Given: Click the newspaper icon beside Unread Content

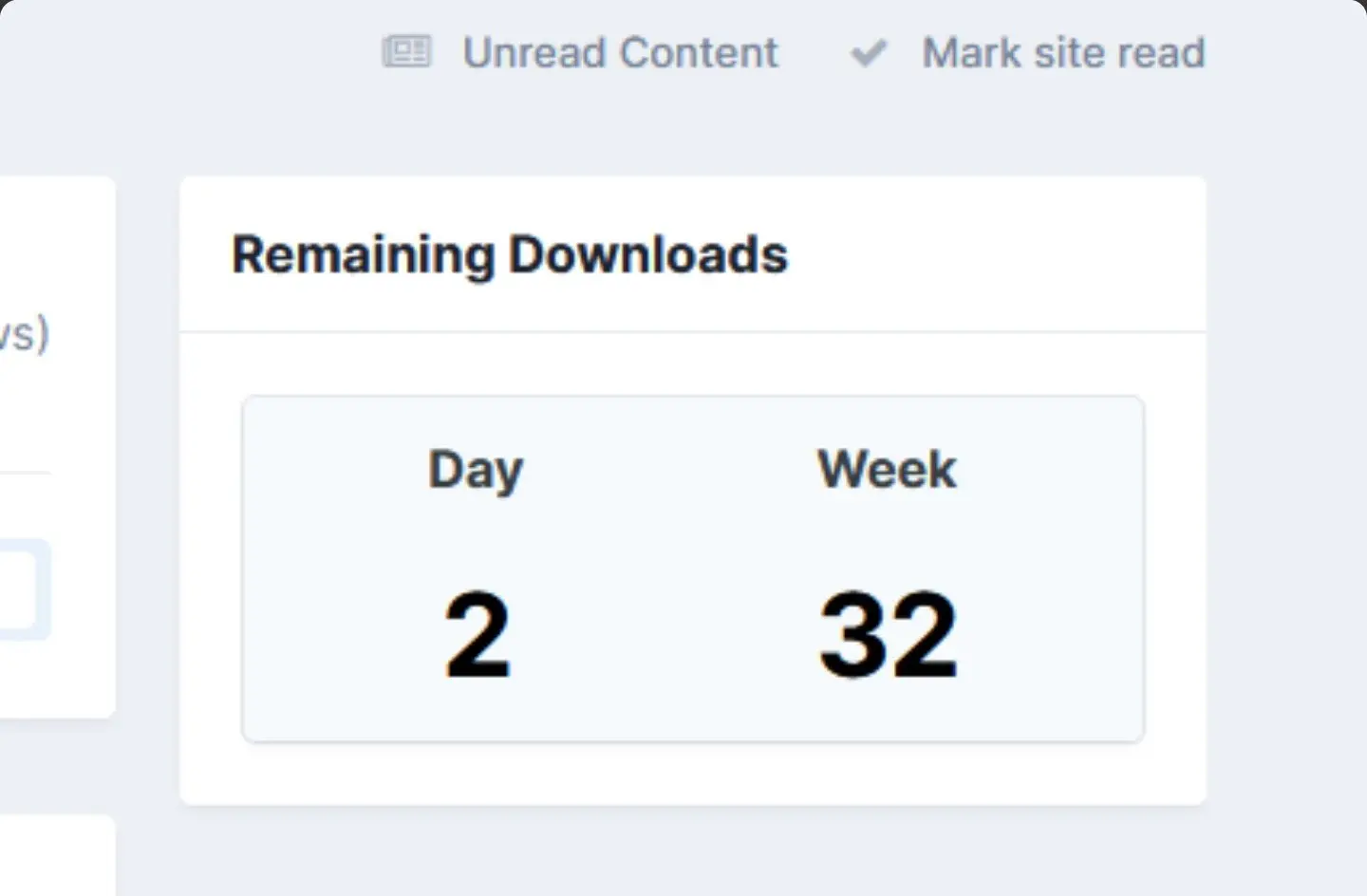Looking at the screenshot, I should coord(406,52).
